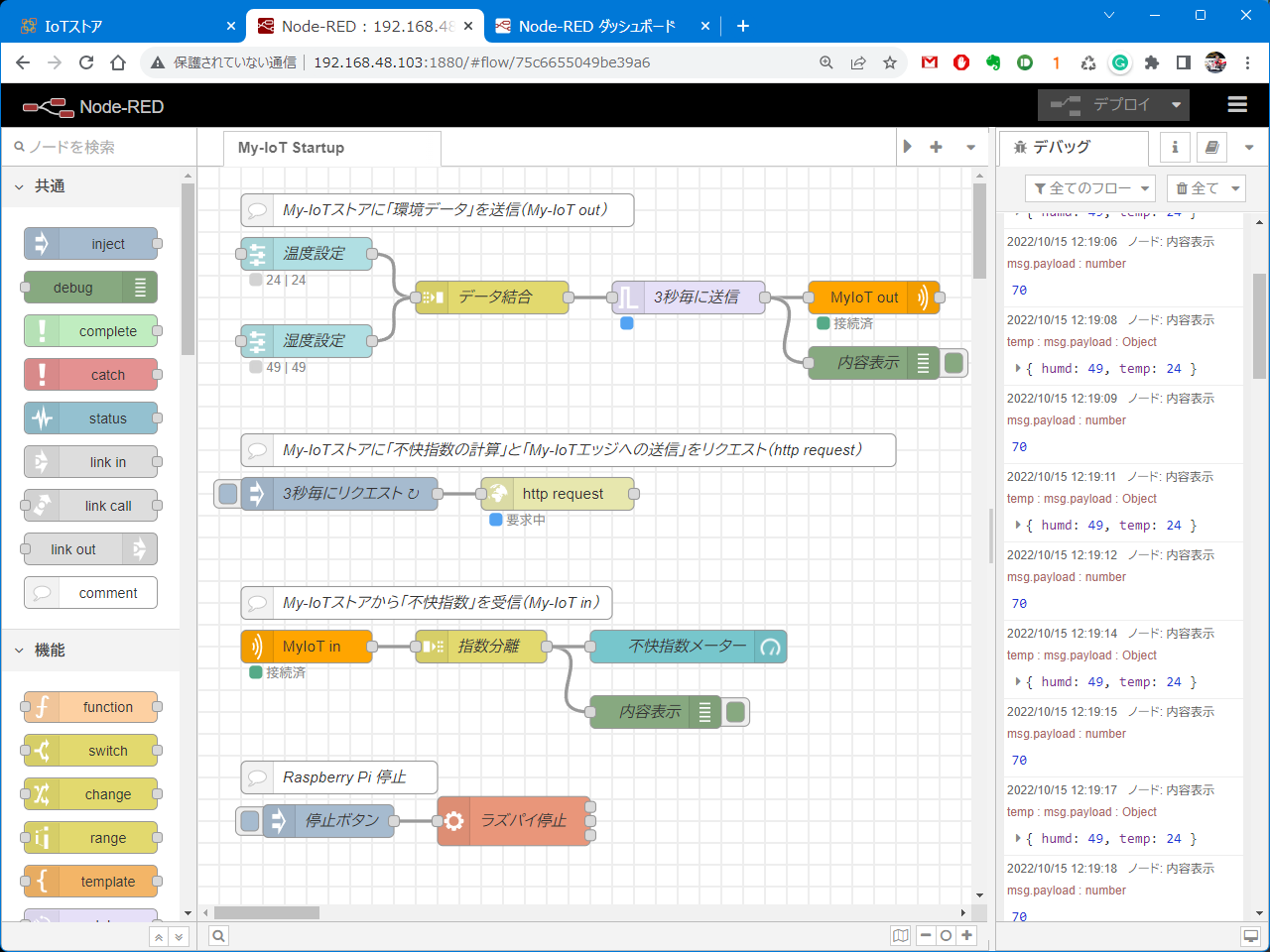Expand debug object at 12:19:11
The width and height of the screenshot is (1270, 952).
click(x=1018, y=526)
